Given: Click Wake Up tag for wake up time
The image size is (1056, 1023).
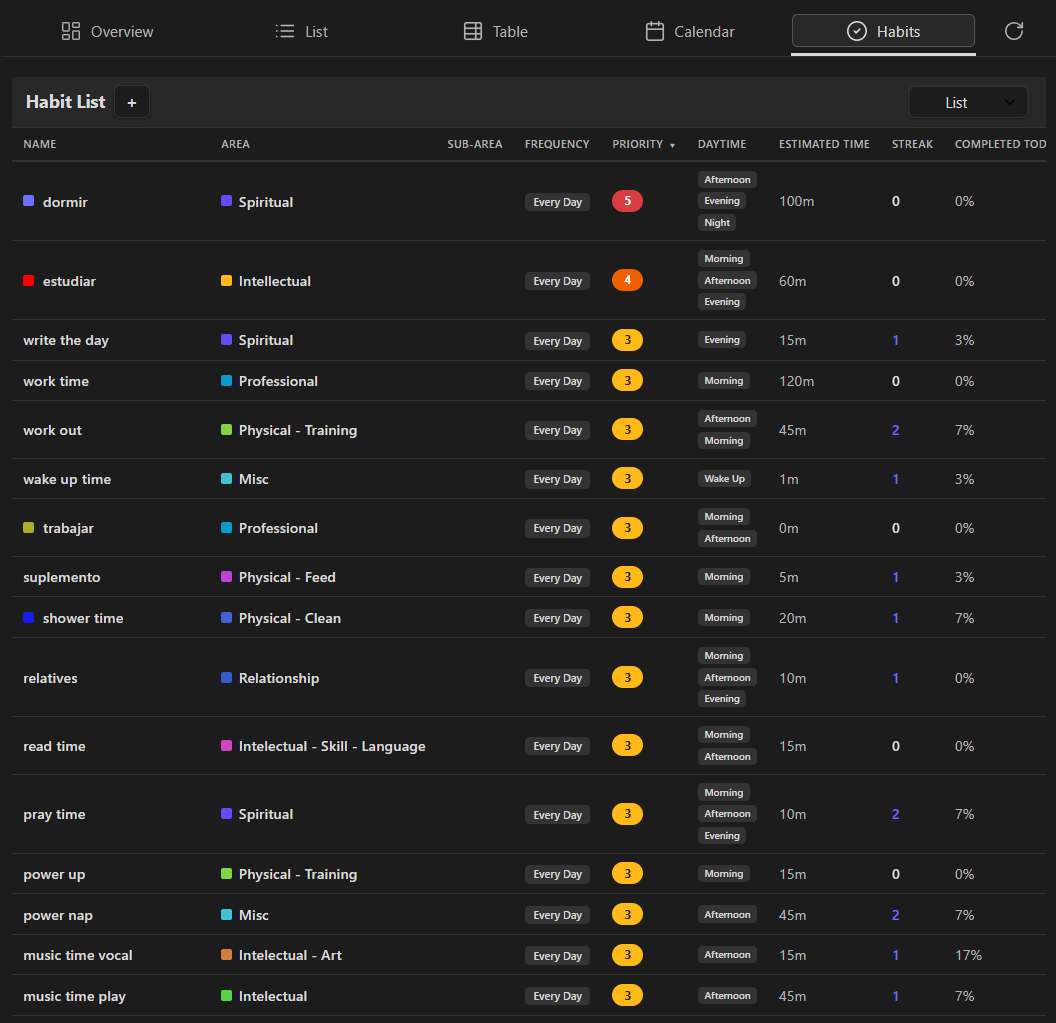Looking at the screenshot, I should click(x=725, y=478).
